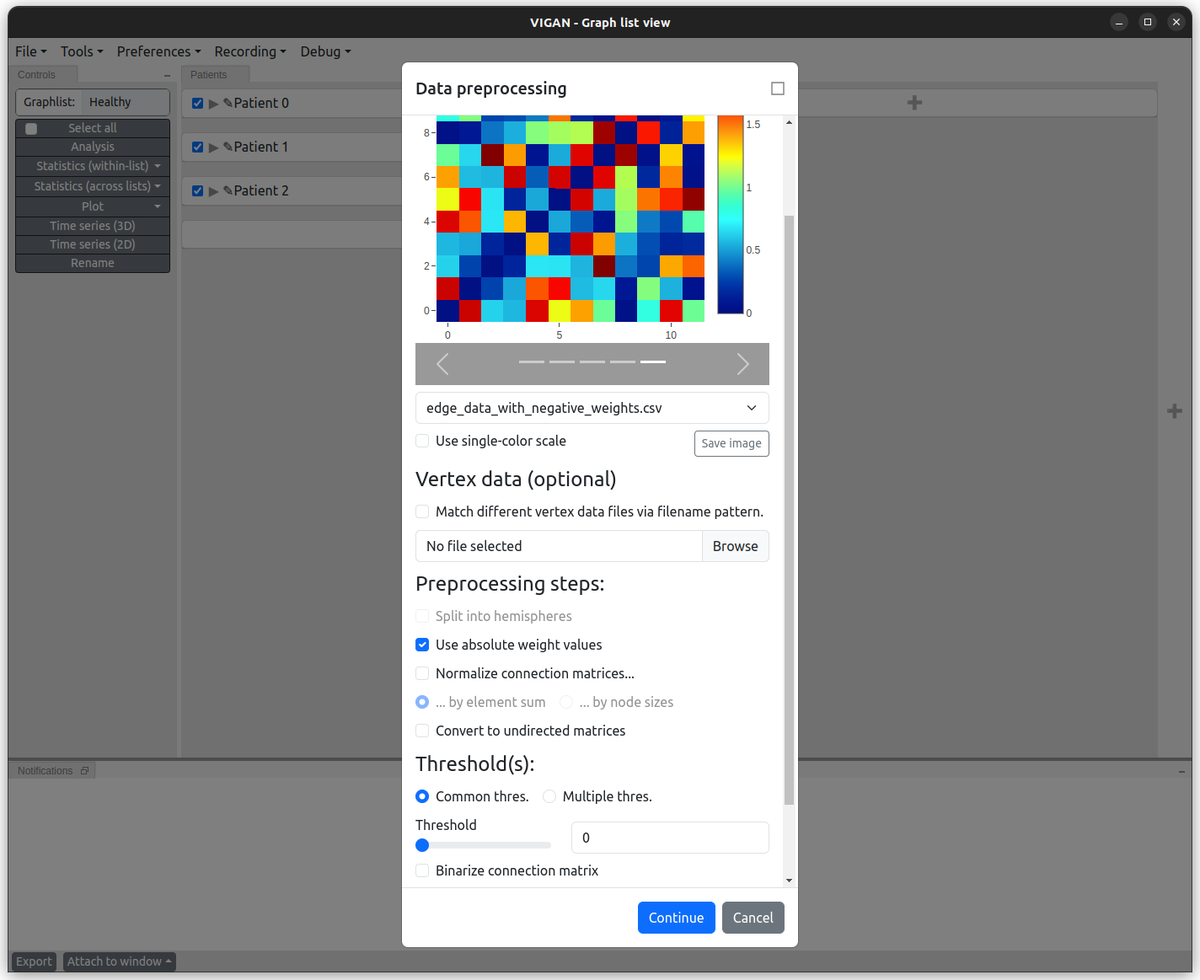Click the carousel next arrow
The height and width of the screenshot is (980, 1200).
pyautogui.click(x=742, y=364)
